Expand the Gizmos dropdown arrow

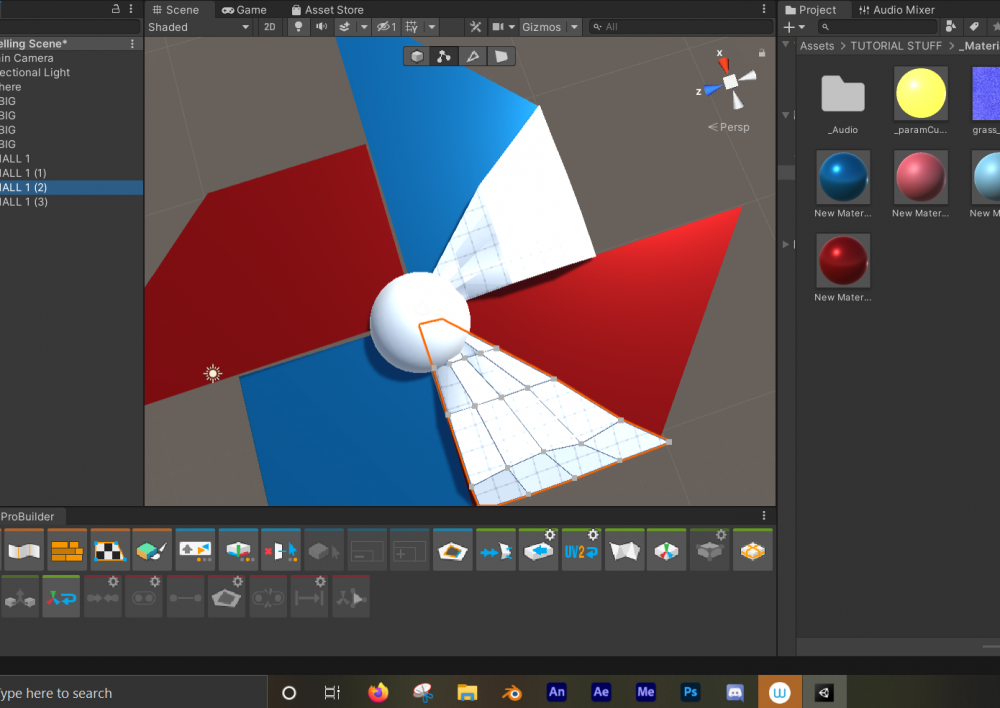[x=574, y=27]
